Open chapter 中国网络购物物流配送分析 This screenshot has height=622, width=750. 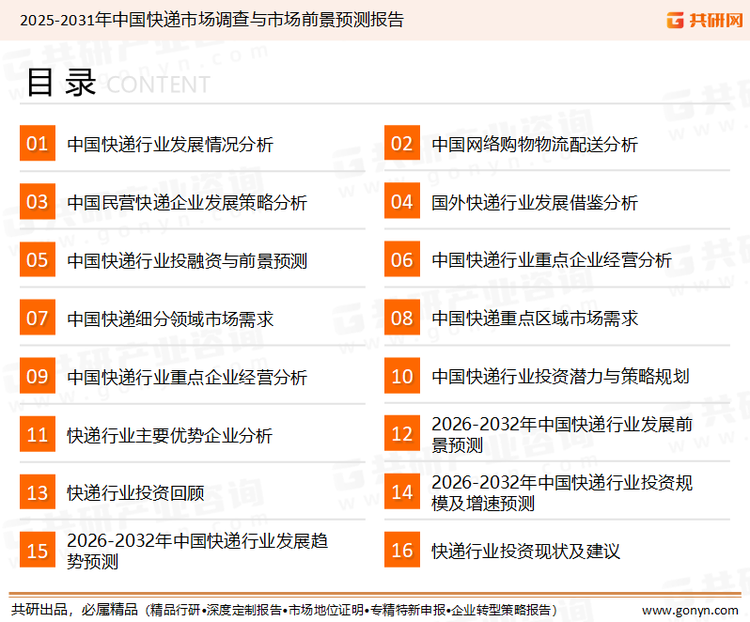click(534, 144)
